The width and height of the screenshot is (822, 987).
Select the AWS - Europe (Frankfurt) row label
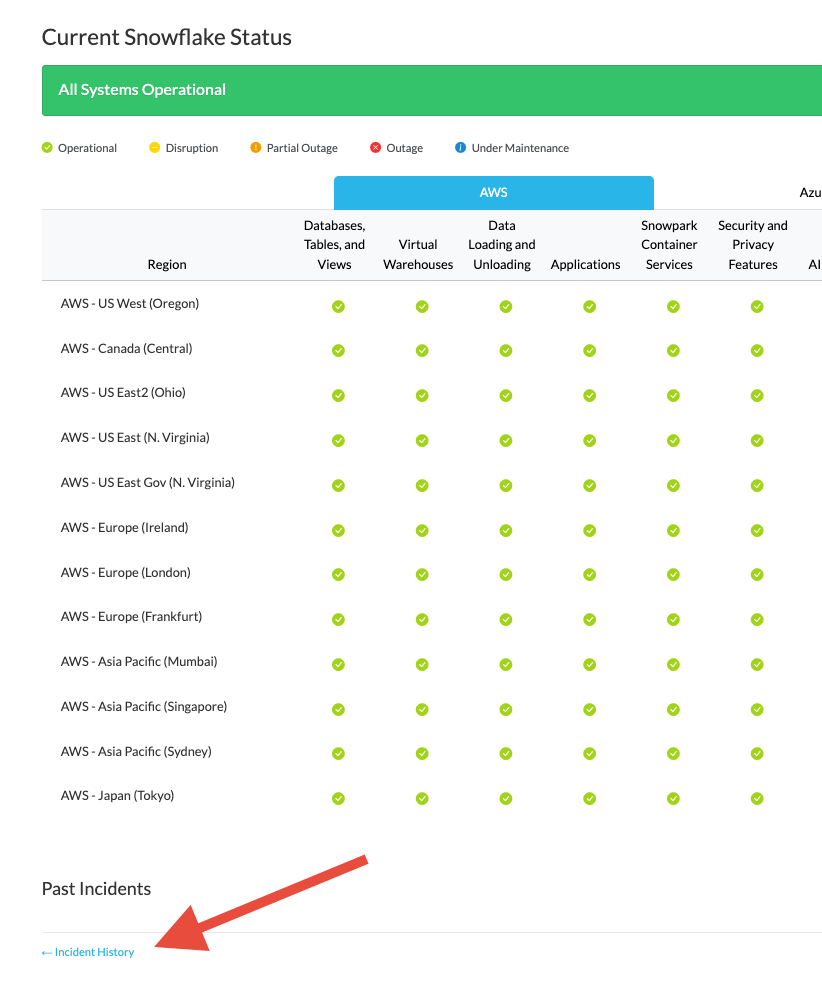(x=132, y=616)
